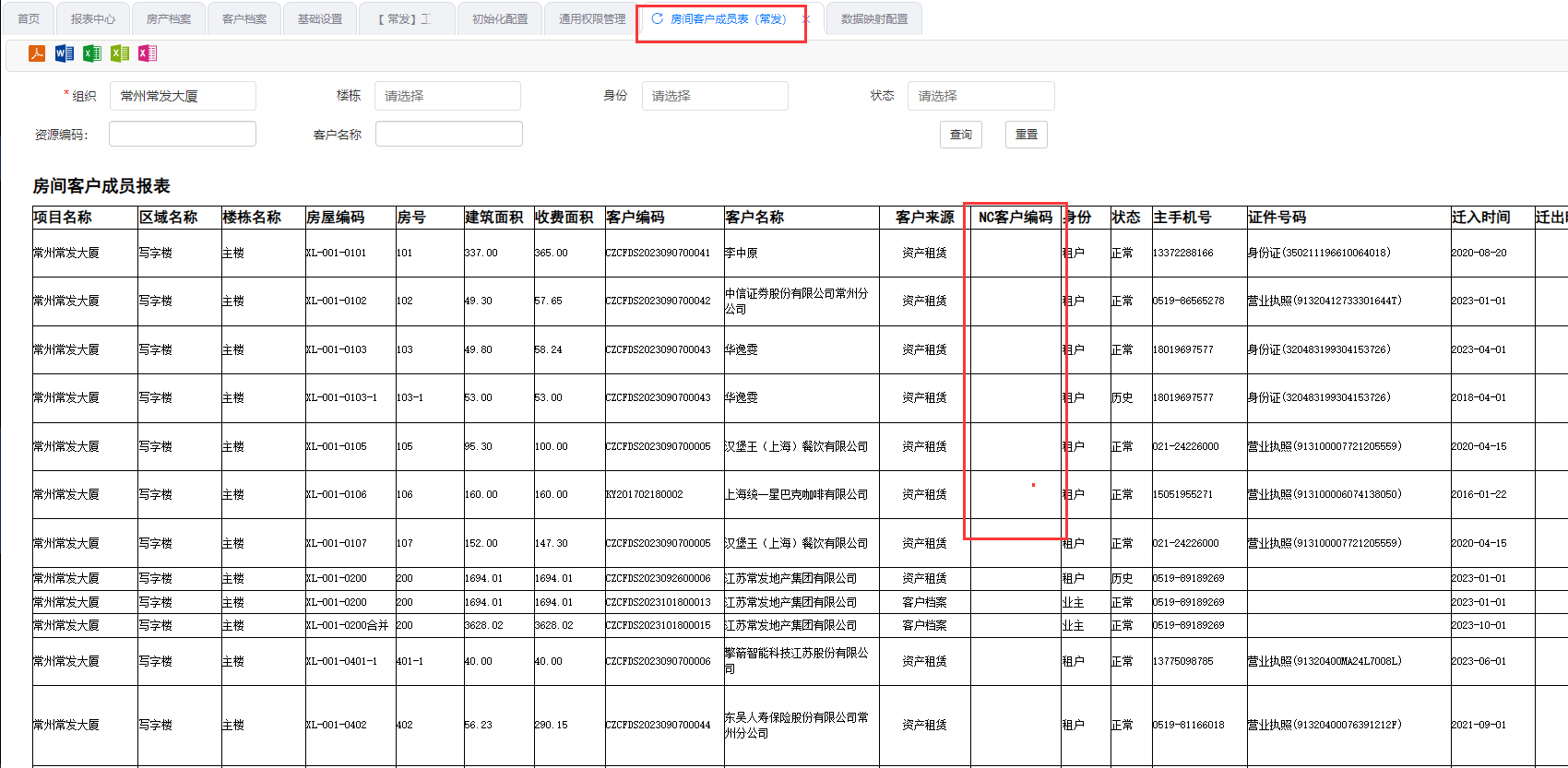Click the dark green Excel export icon
The width and height of the screenshot is (1568, 768).
92,53
